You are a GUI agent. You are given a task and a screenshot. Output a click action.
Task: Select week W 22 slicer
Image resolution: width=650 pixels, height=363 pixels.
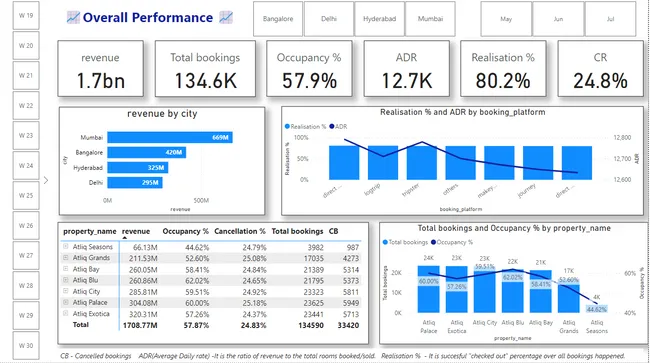click(x=26, y=105)
